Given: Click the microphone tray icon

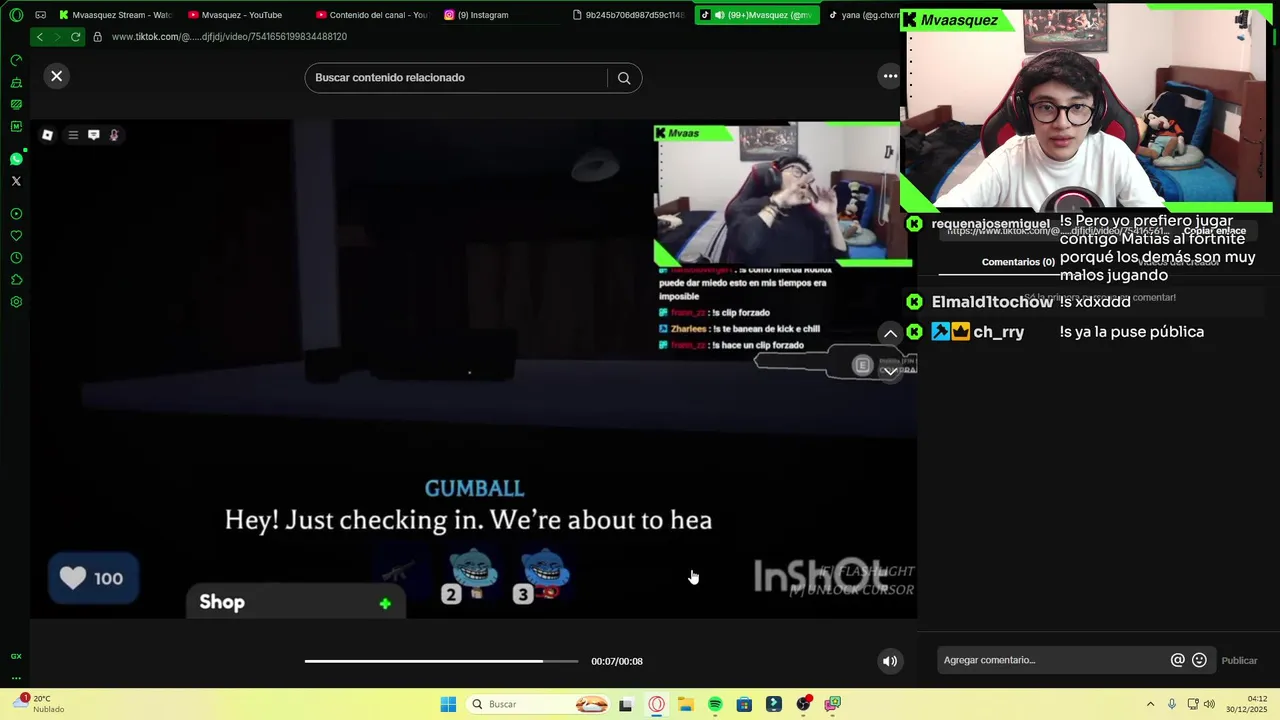Looking at the screenshot, I should (x=1172, y=704).
